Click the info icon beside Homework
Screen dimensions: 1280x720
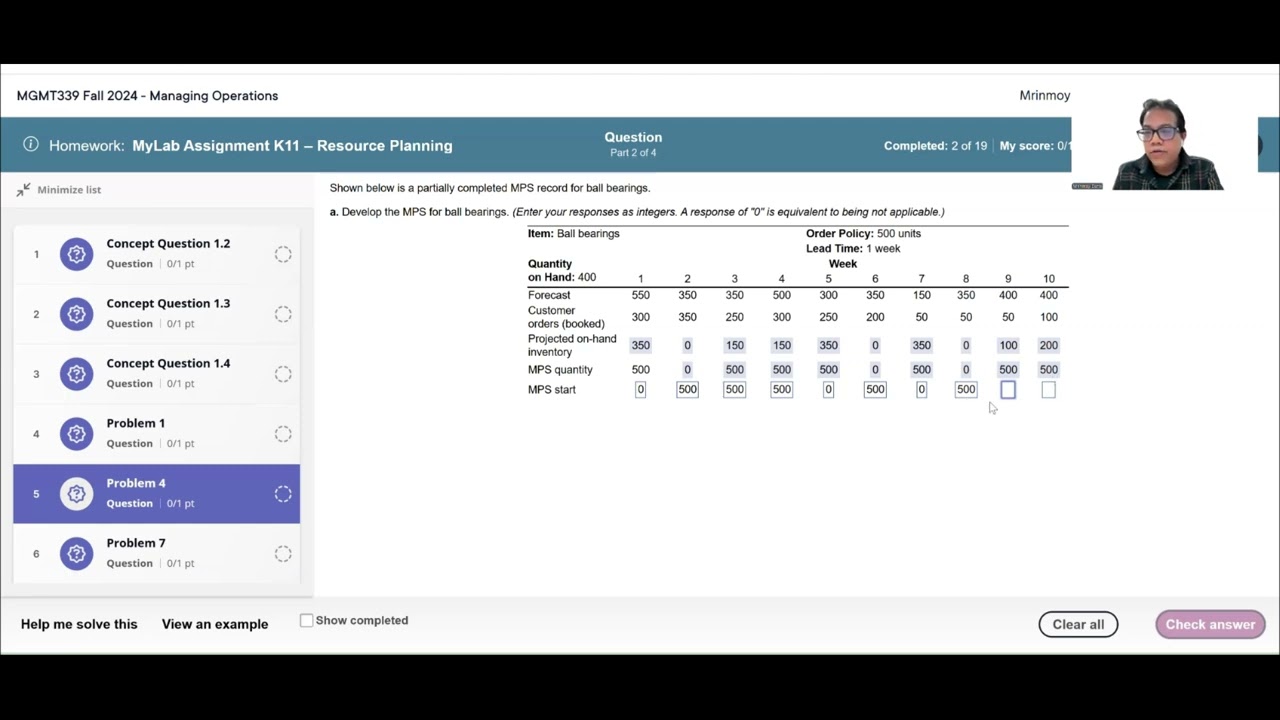click(31, 144)
